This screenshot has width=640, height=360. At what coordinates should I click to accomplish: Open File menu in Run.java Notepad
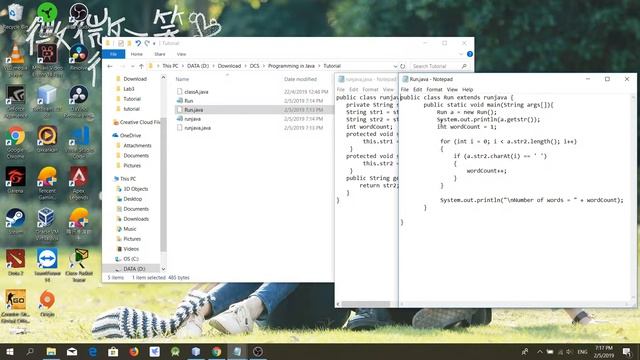click(x=404, y=89)
